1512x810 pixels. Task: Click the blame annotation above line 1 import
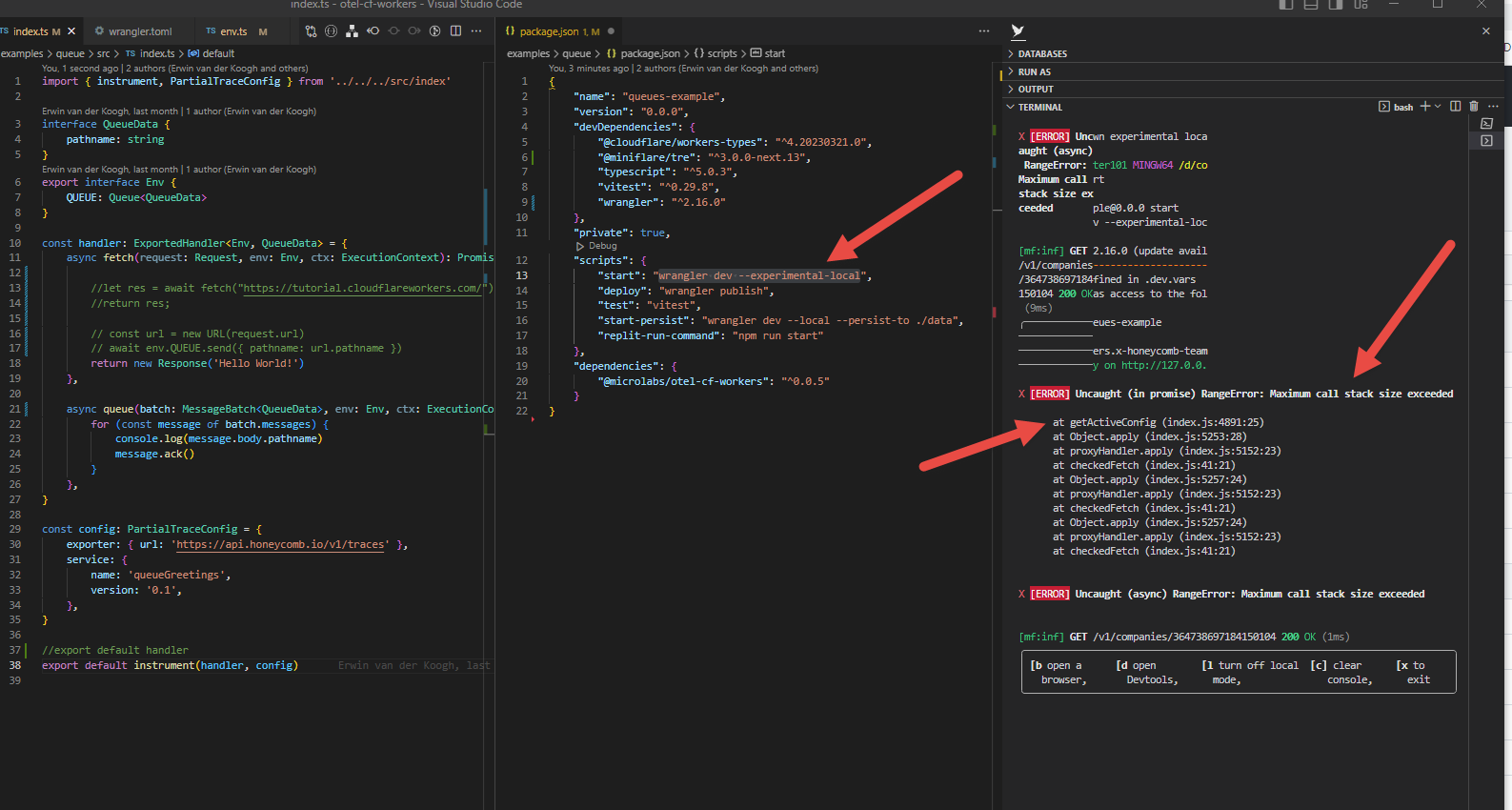coord(175,69)
